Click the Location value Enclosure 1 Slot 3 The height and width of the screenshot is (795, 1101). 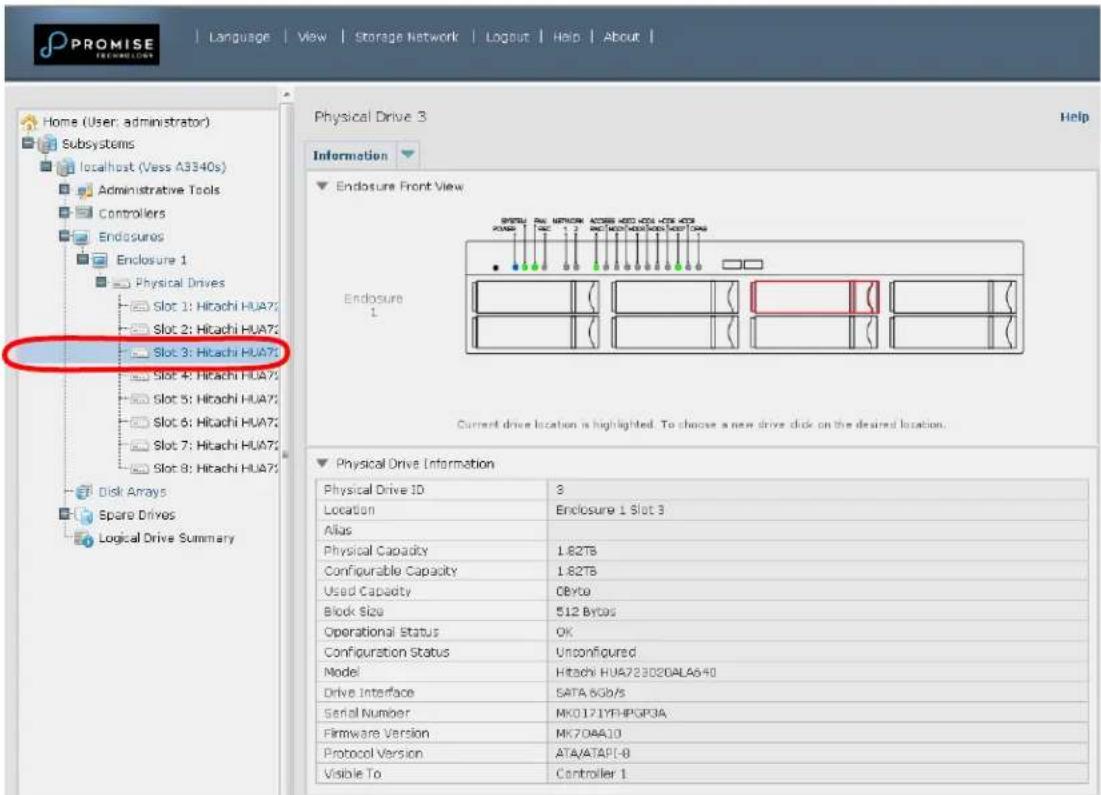click(609, 510)
